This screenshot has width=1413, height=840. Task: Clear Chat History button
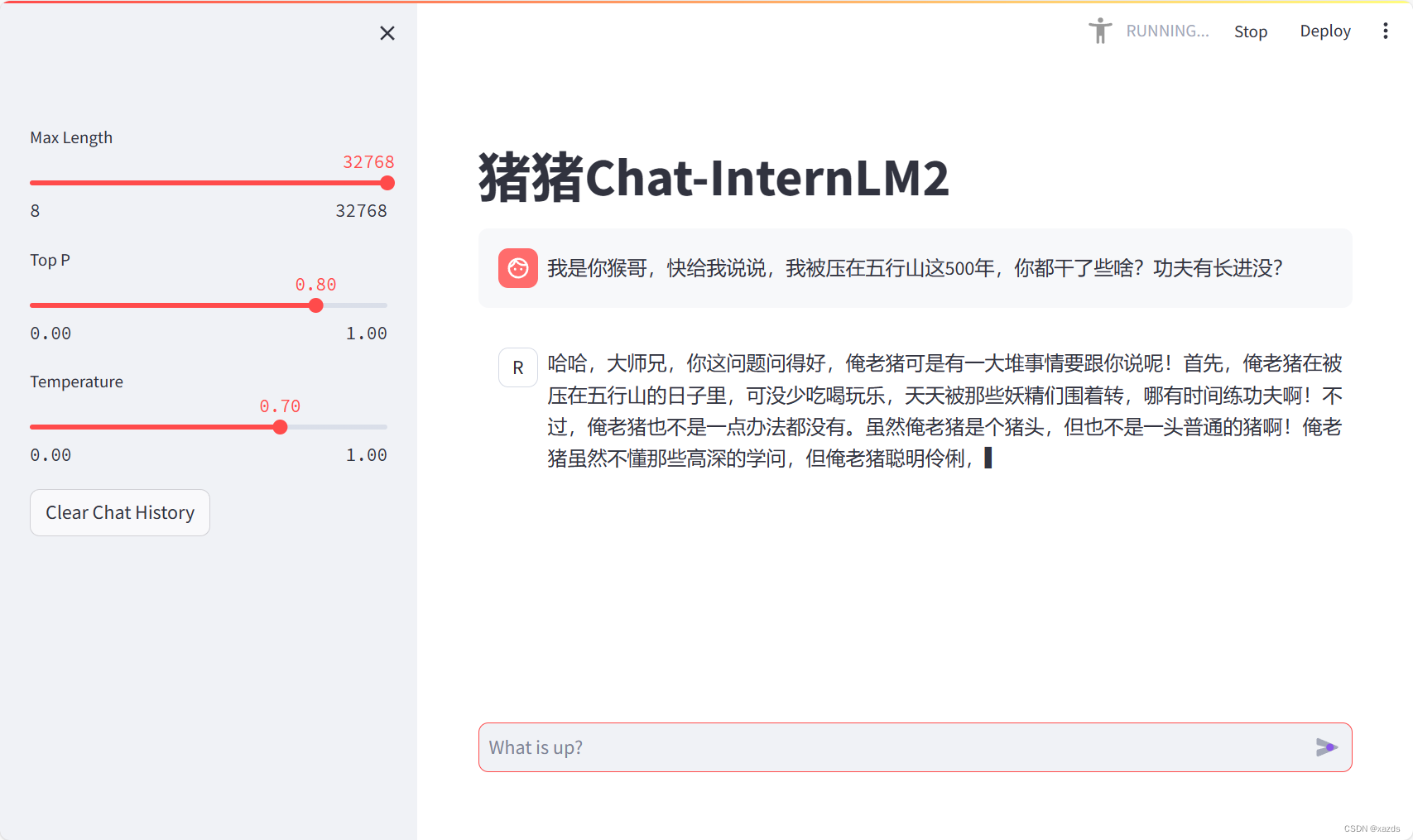(x=120, y=512)
